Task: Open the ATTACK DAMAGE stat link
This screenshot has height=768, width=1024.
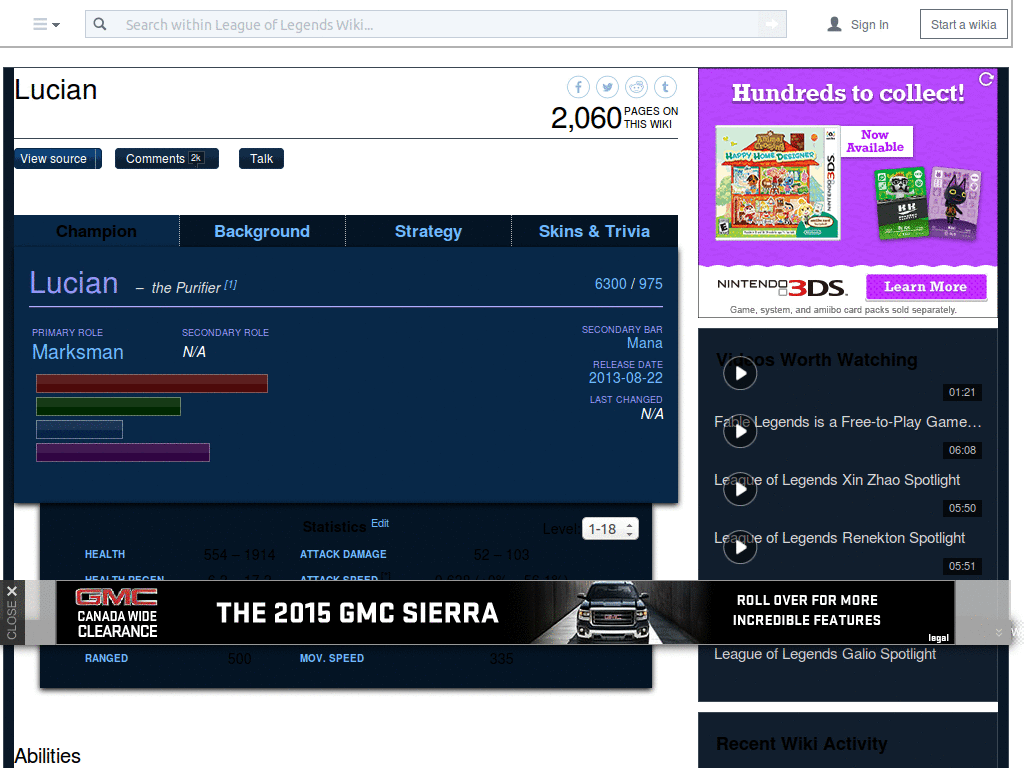Action: (x=343, y=554)
